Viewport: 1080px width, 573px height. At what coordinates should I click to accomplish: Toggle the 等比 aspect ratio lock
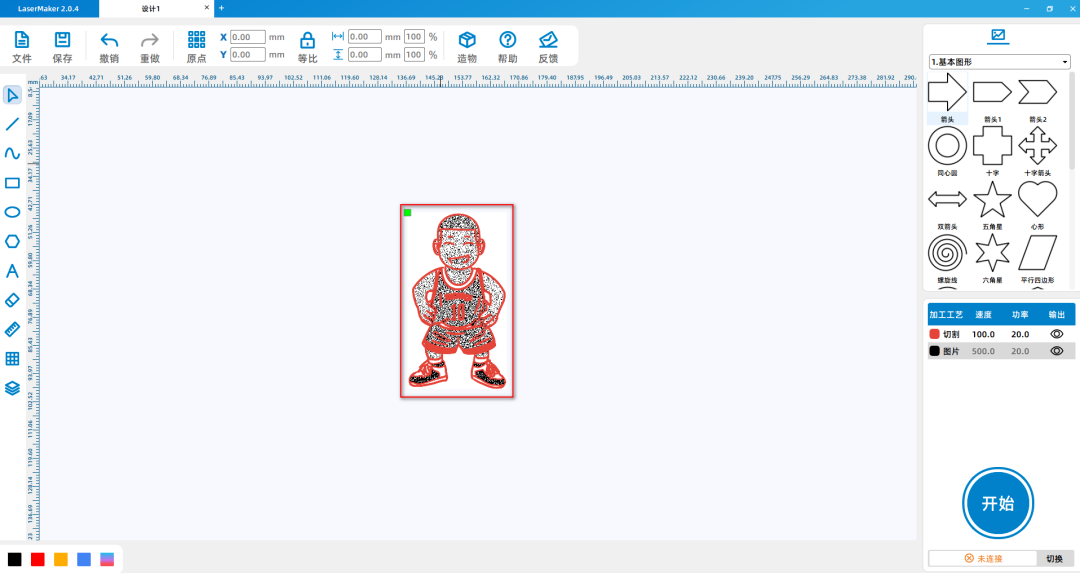tap(307, 46)
